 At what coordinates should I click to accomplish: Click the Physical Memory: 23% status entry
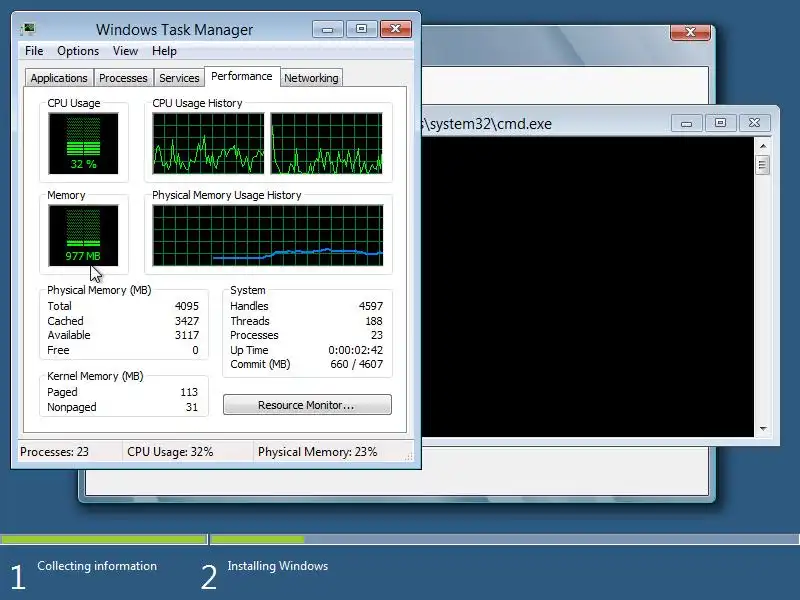(x=317, y=452)
